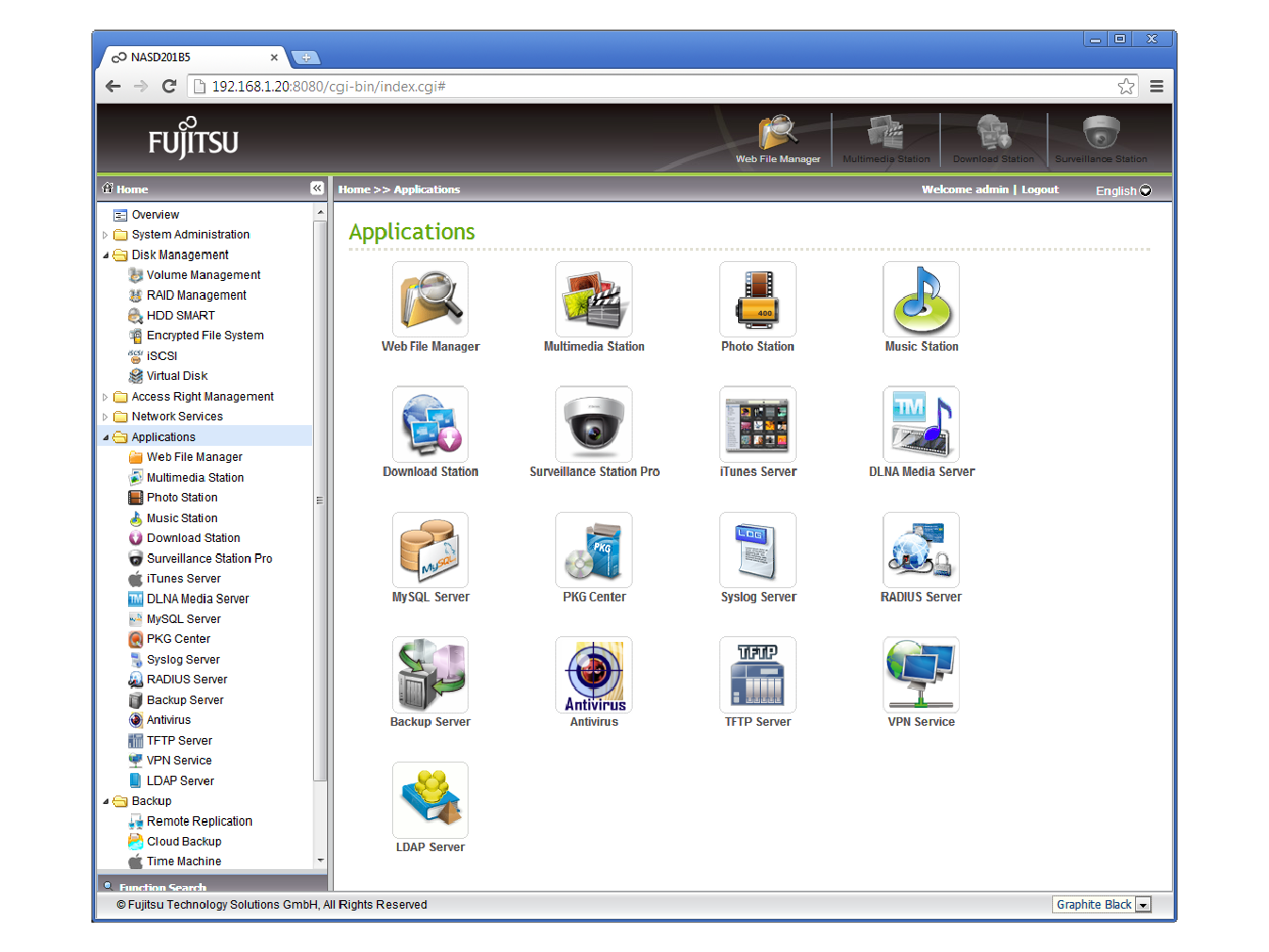This screenshot has width=1269, height=952.
Task: Bookmark this page with the star icon
Action: (1126, 87)
